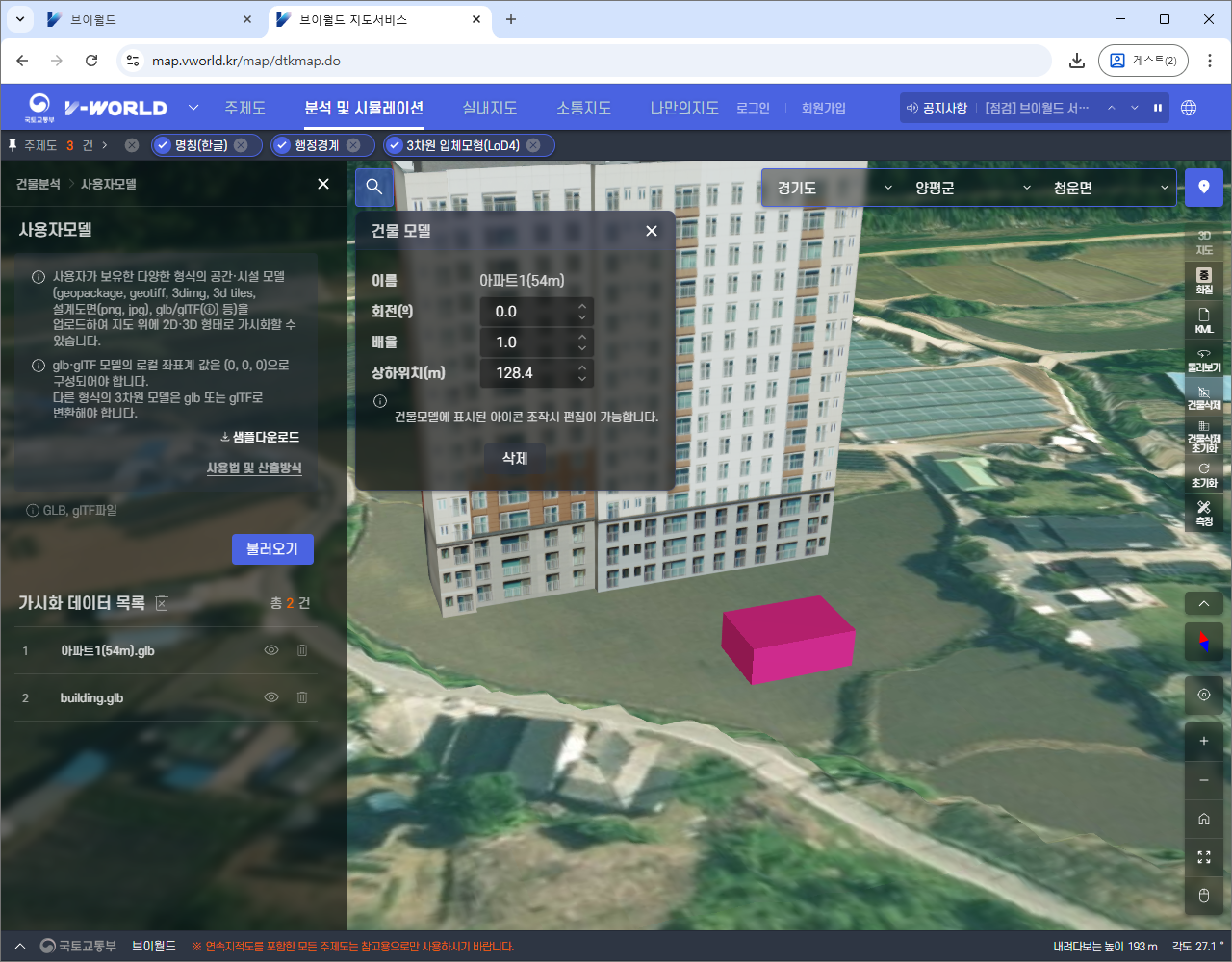Screen dimensions: 1232x962
Task: Click the KML tool icon
Action: pyautogui.click(x=1203, y=319)
